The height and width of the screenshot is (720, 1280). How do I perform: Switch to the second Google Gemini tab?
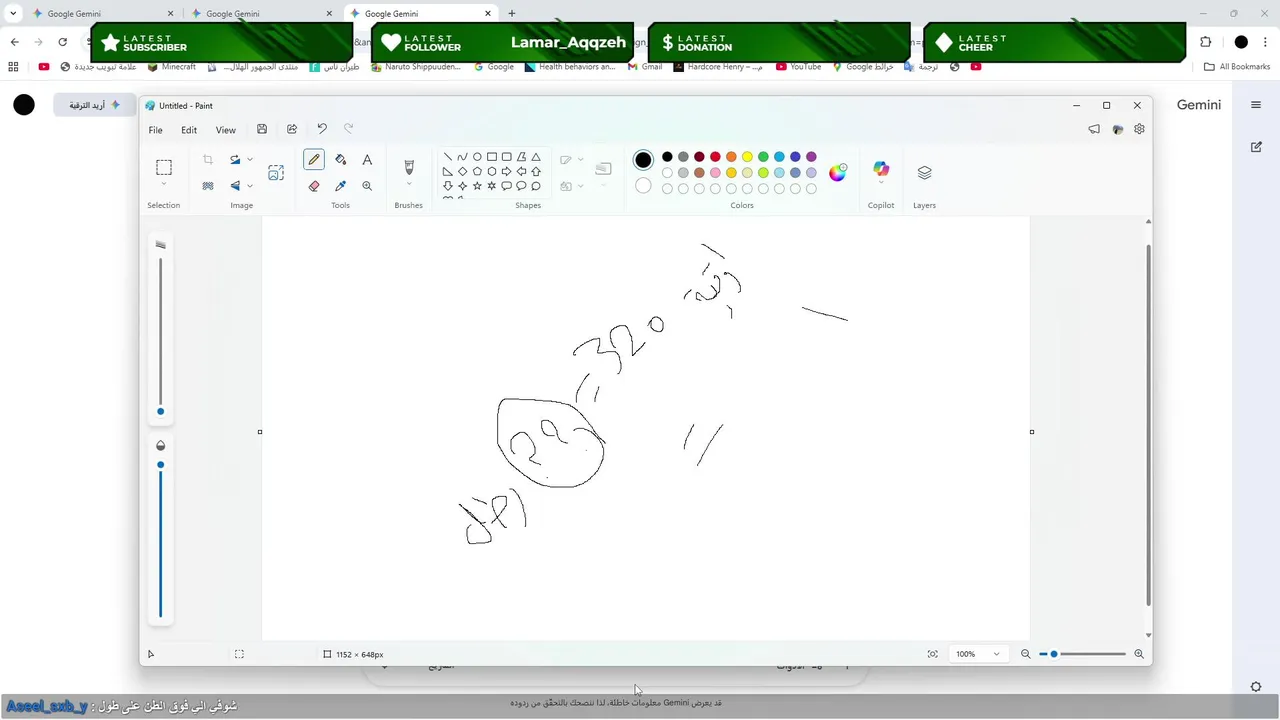pos(260,14)
